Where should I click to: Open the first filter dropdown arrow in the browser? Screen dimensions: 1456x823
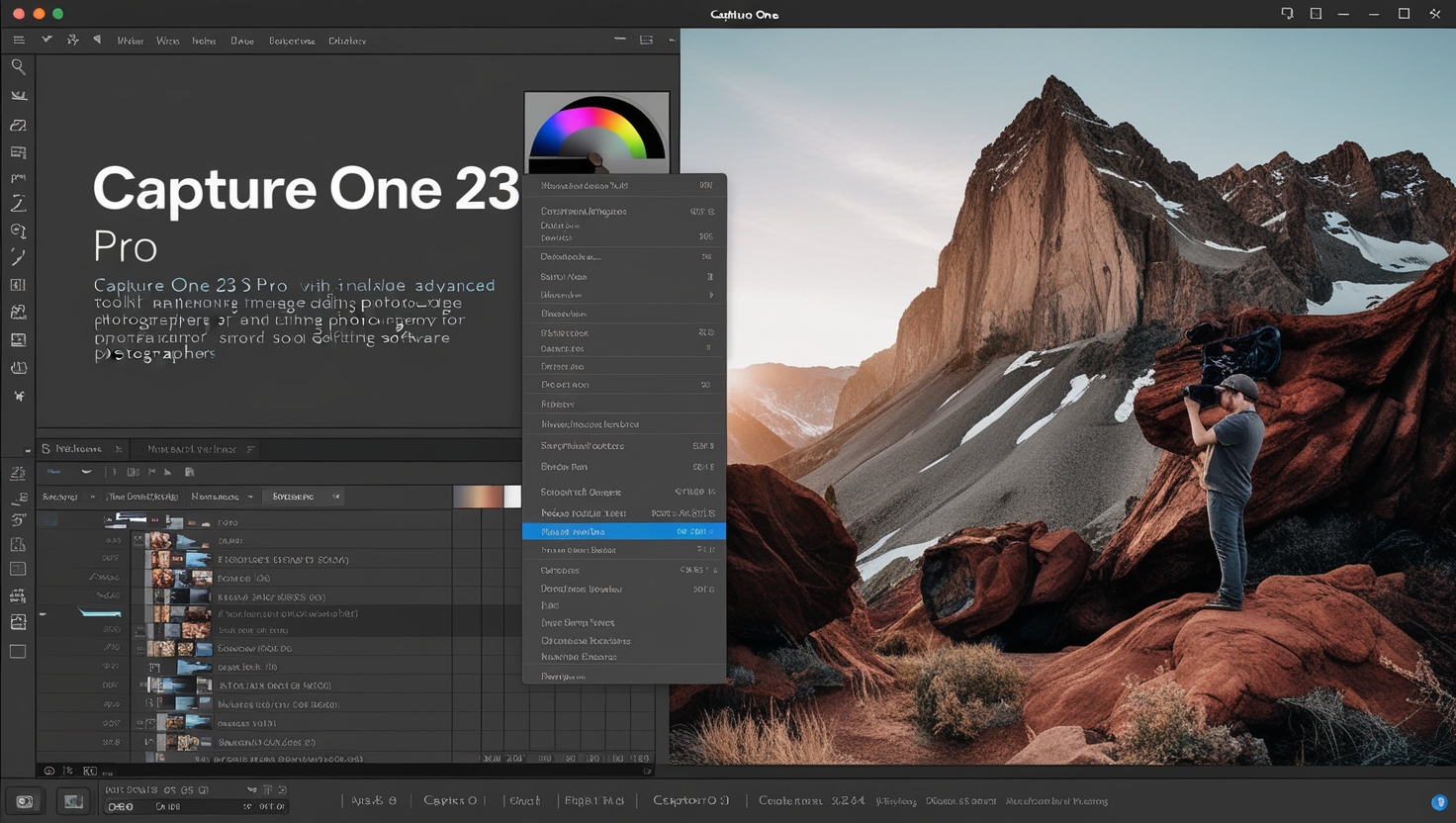92,497
